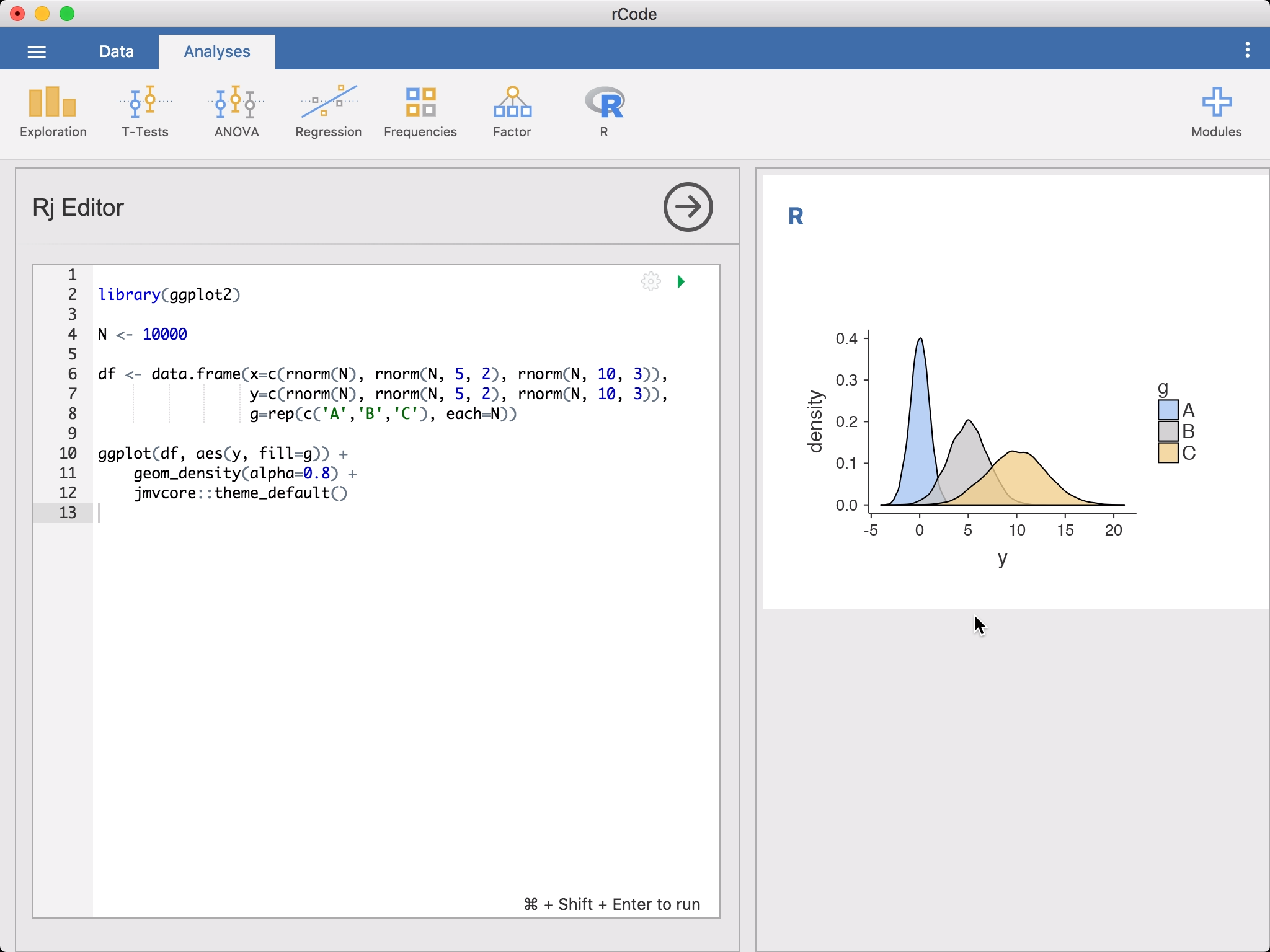Click the navigate forward arrow button
1270x952 pixels.
pos(688,206)
